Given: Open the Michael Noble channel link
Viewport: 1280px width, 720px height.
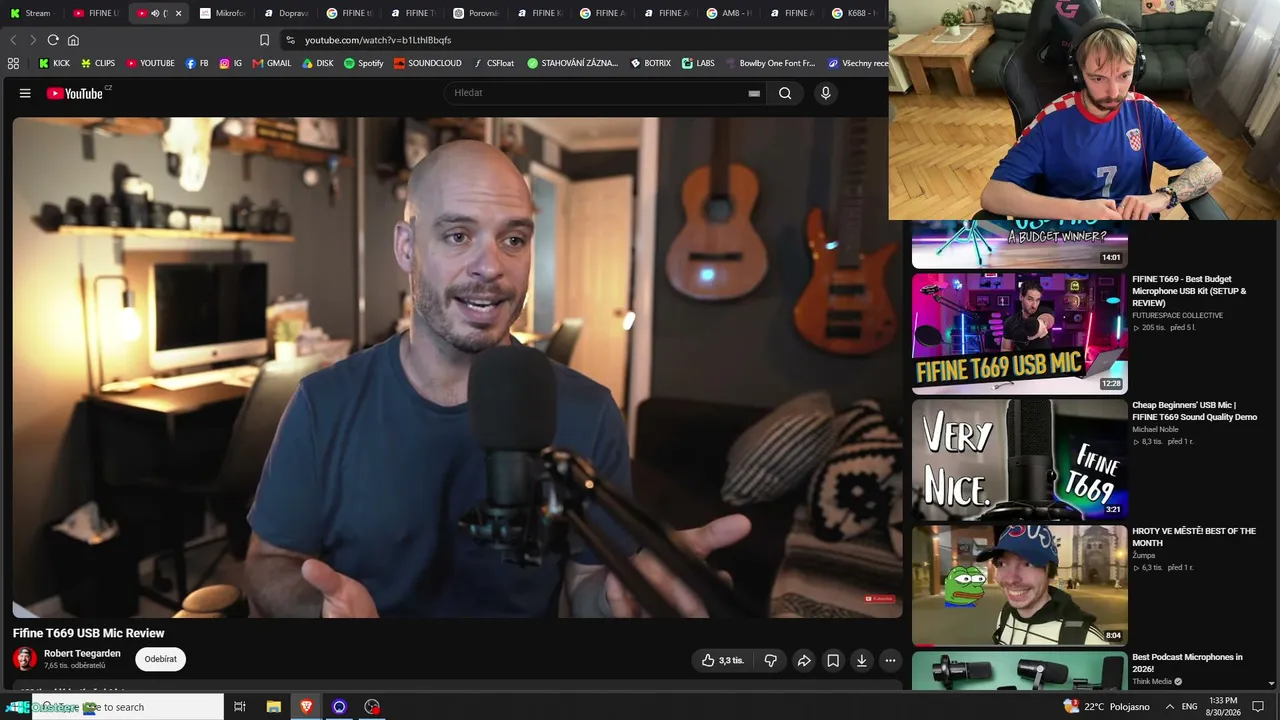Looking at the screenshot, I should (x=1155, y=429).
